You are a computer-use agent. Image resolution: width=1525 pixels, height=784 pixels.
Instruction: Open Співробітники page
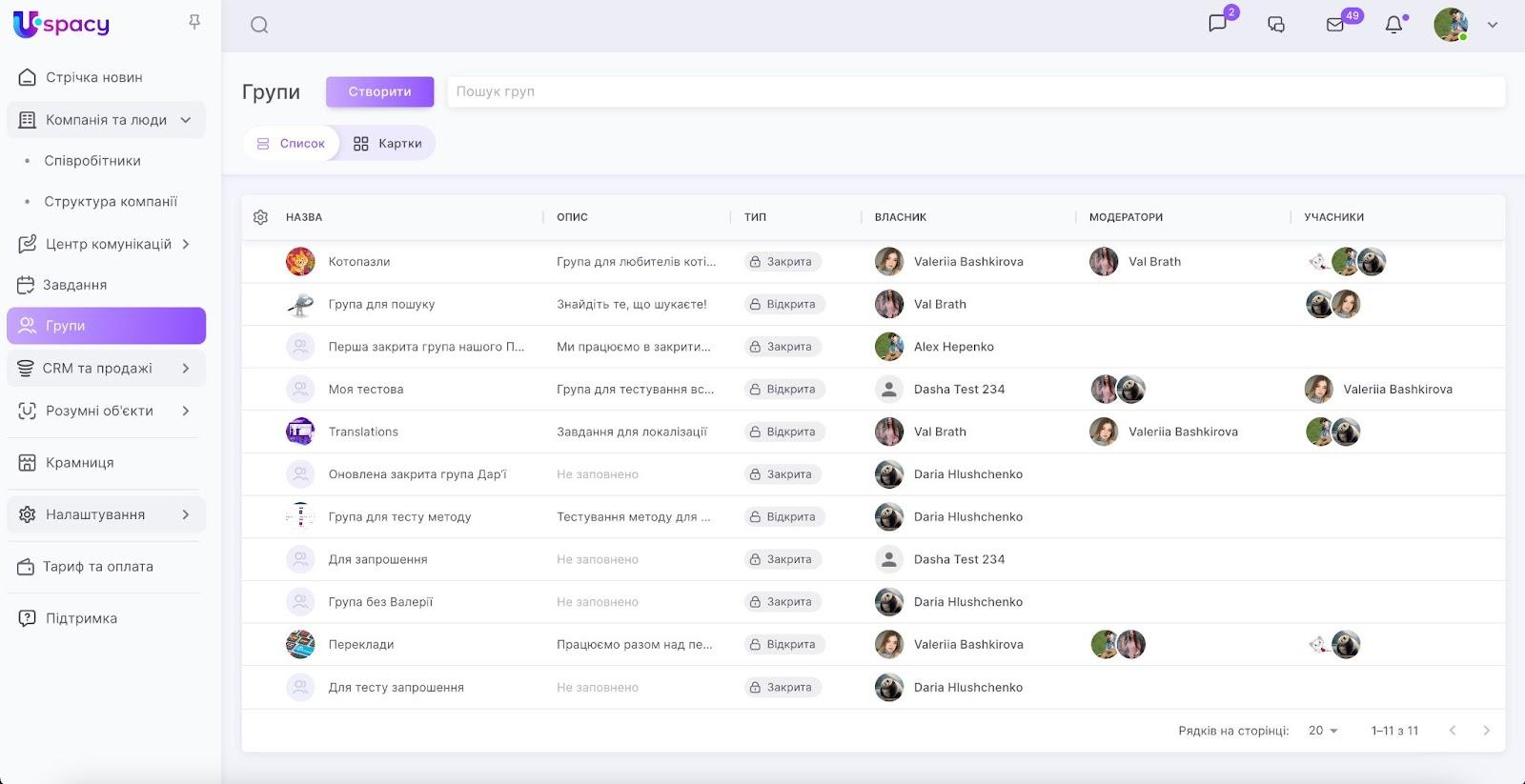pyautogui.click(x=92, y=161)
